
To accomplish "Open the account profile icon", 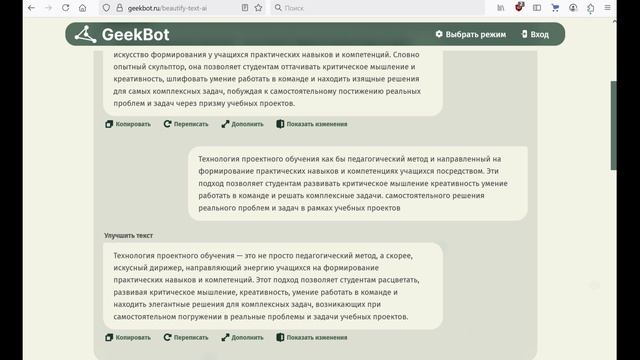I will point(573,8).
